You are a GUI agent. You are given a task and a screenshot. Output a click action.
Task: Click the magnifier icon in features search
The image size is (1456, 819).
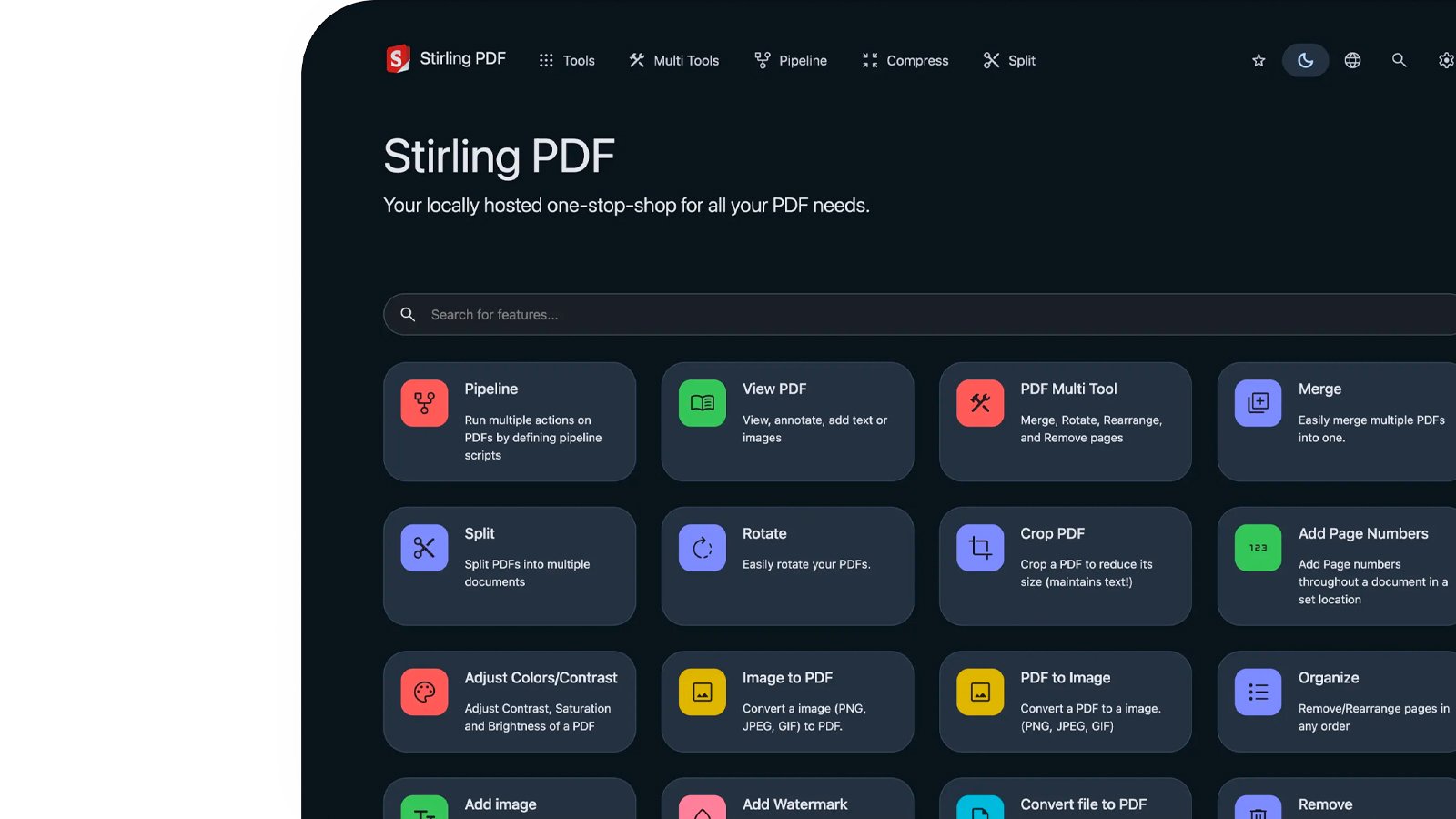point(408,314)
